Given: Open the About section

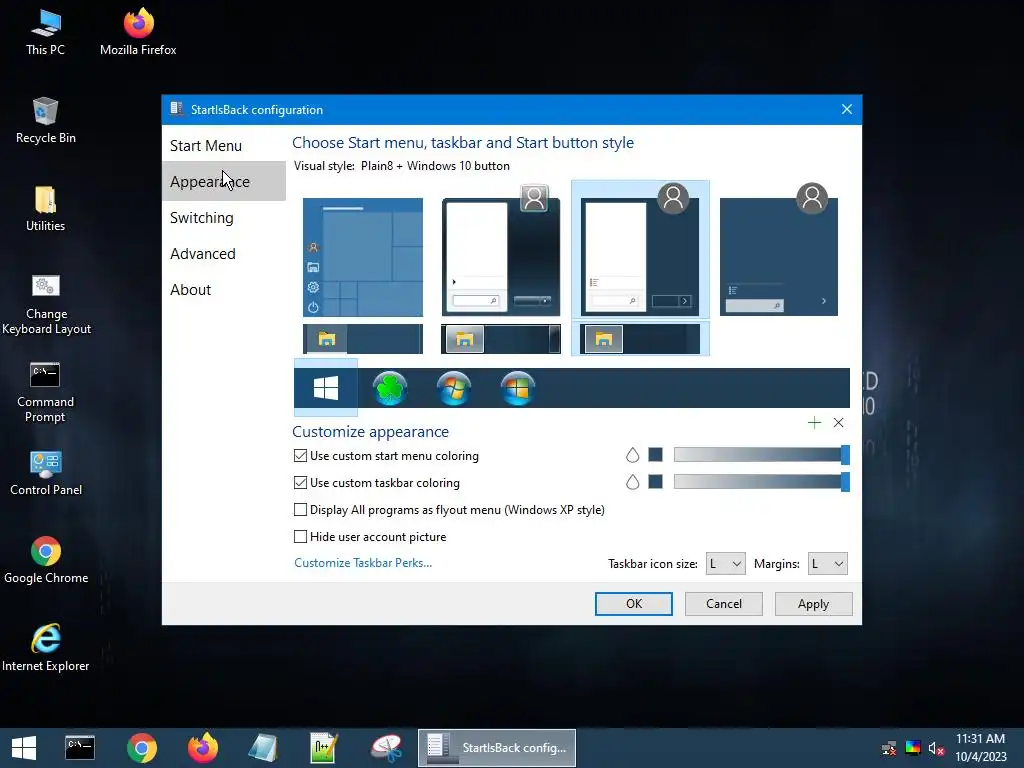Looking at the screenshot, I should pyautogui.click(x=223, y=289).
